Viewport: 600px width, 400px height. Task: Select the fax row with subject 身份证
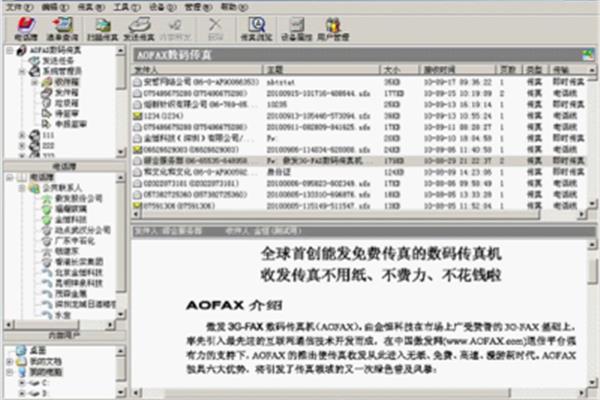(361, 172)
